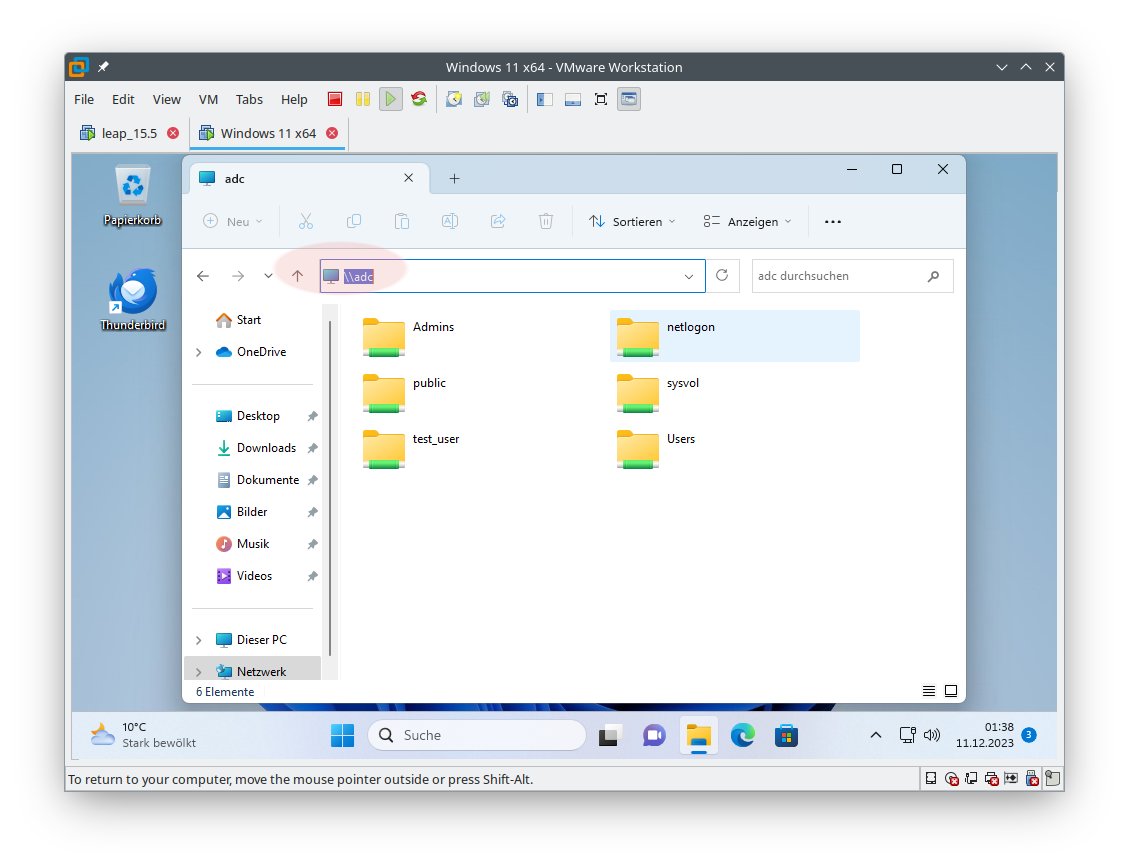Switch to details list view in Explorer
1129x868 pixels.
pos(929,691)
